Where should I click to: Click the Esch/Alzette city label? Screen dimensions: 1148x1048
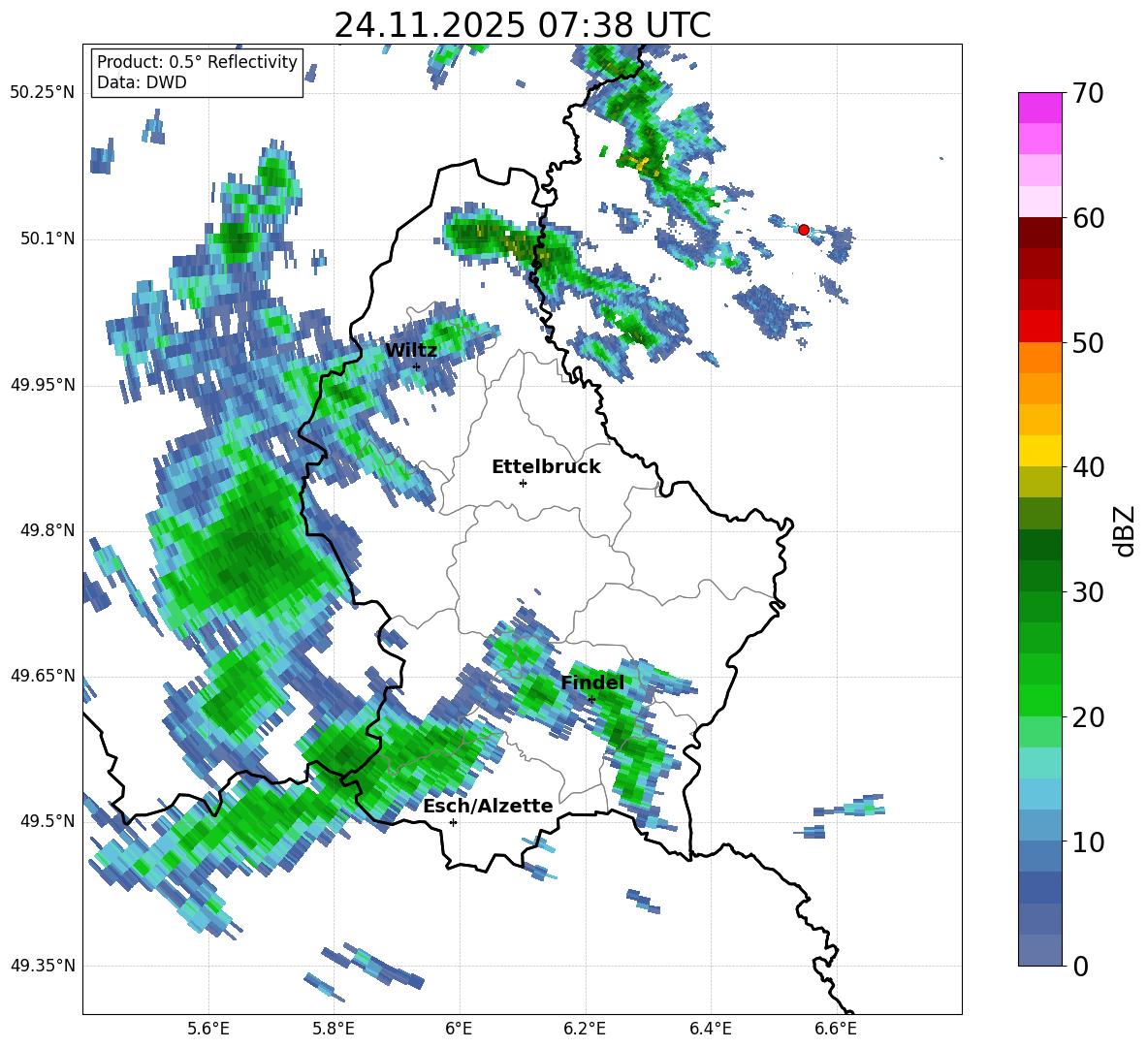point(488,806)
